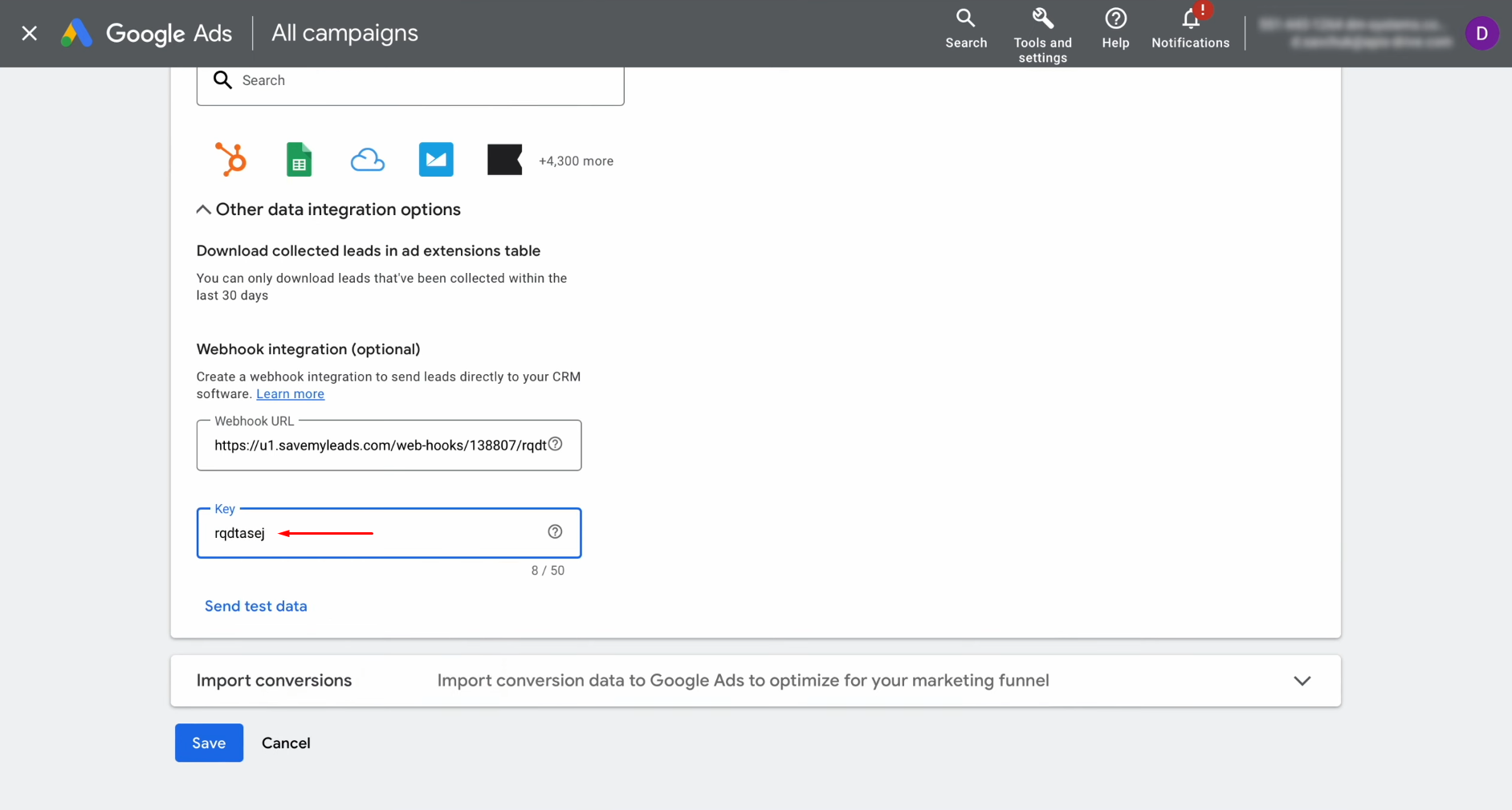The height and width of the screenshot is (810, 1512).
Task: Select the blue envelope integration icon
Action: 436,159
